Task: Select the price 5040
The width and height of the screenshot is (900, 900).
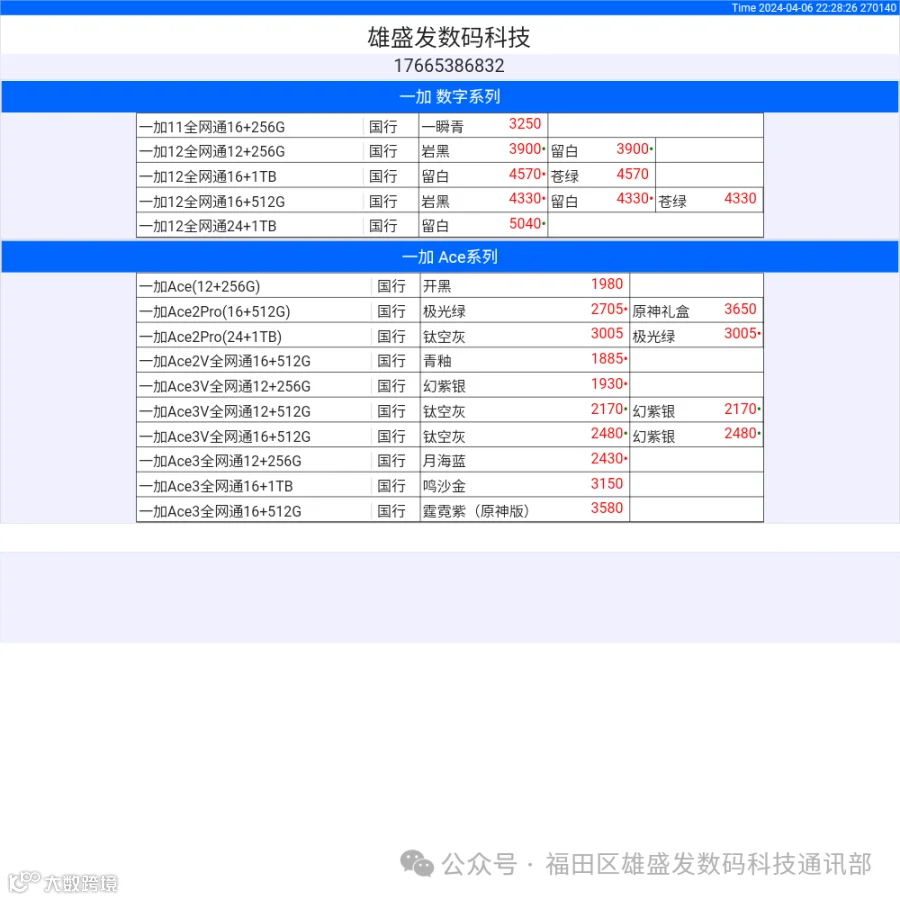Action: coord(525,224)
